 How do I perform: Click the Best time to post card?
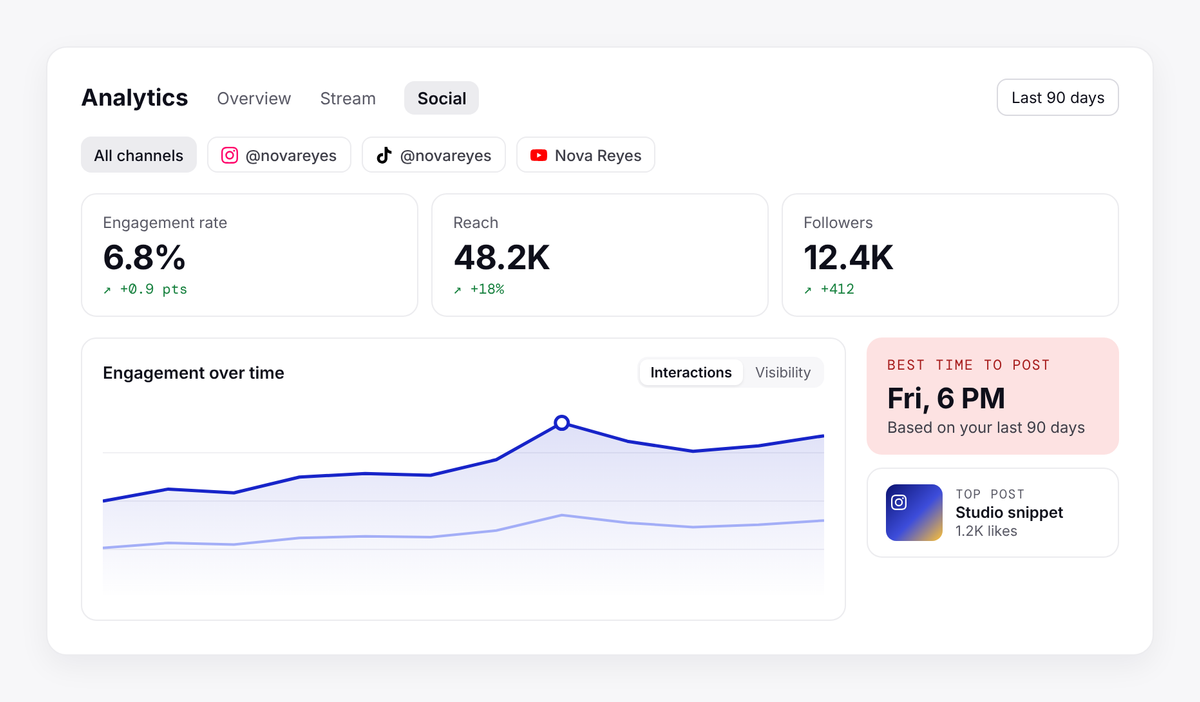click(x=993, y=396)
